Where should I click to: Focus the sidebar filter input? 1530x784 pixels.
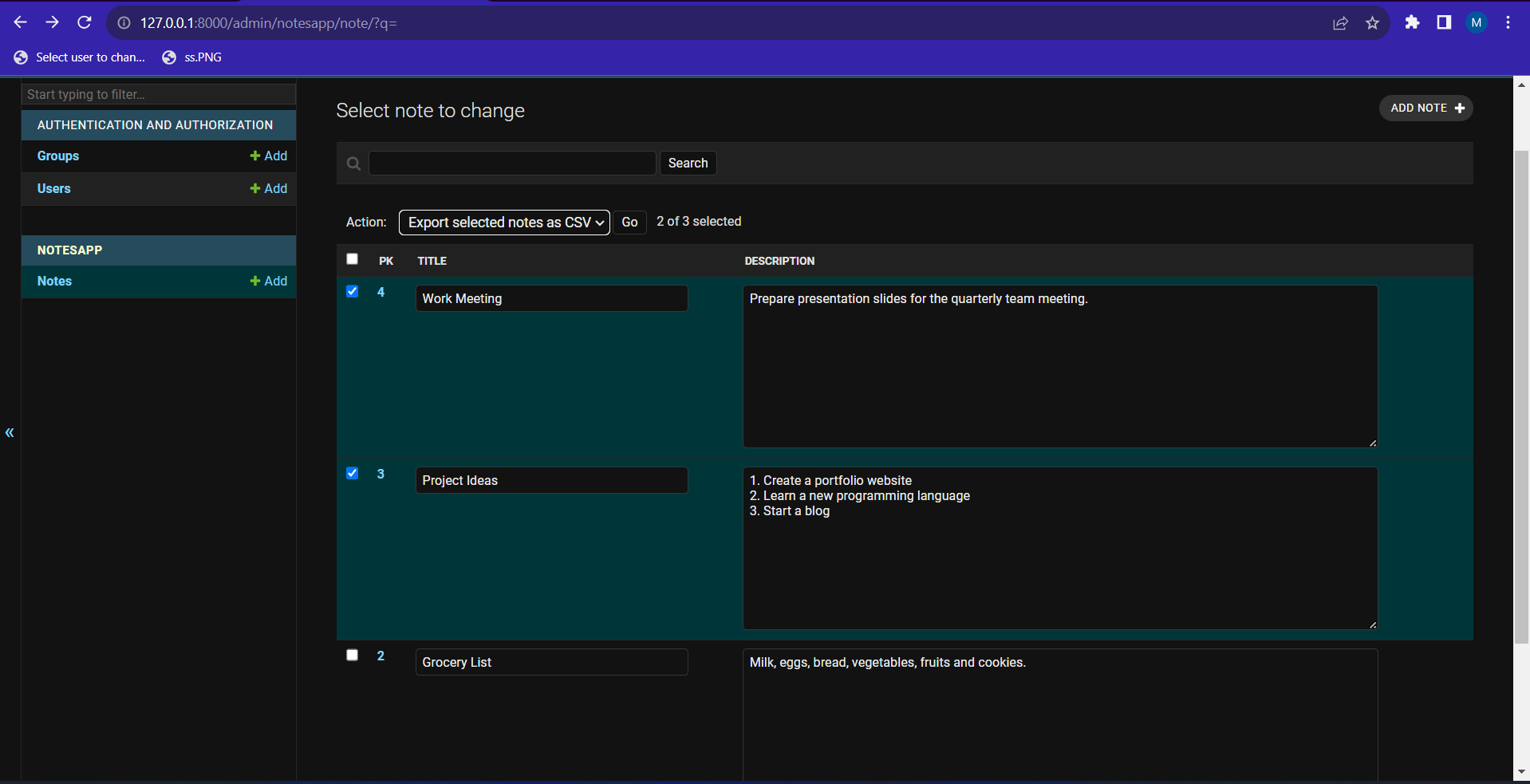159,94
